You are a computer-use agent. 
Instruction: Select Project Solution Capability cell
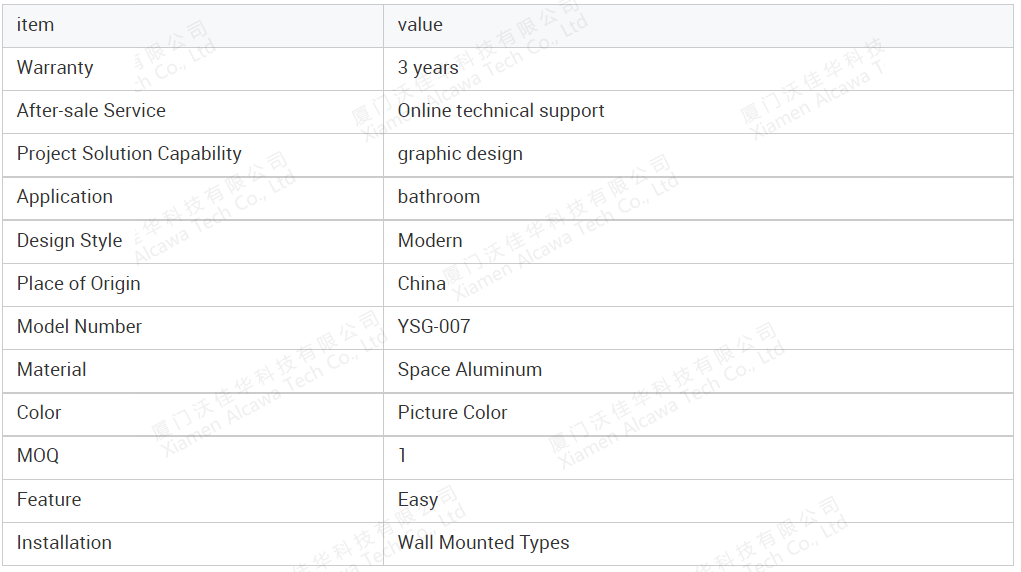[193, 154]
